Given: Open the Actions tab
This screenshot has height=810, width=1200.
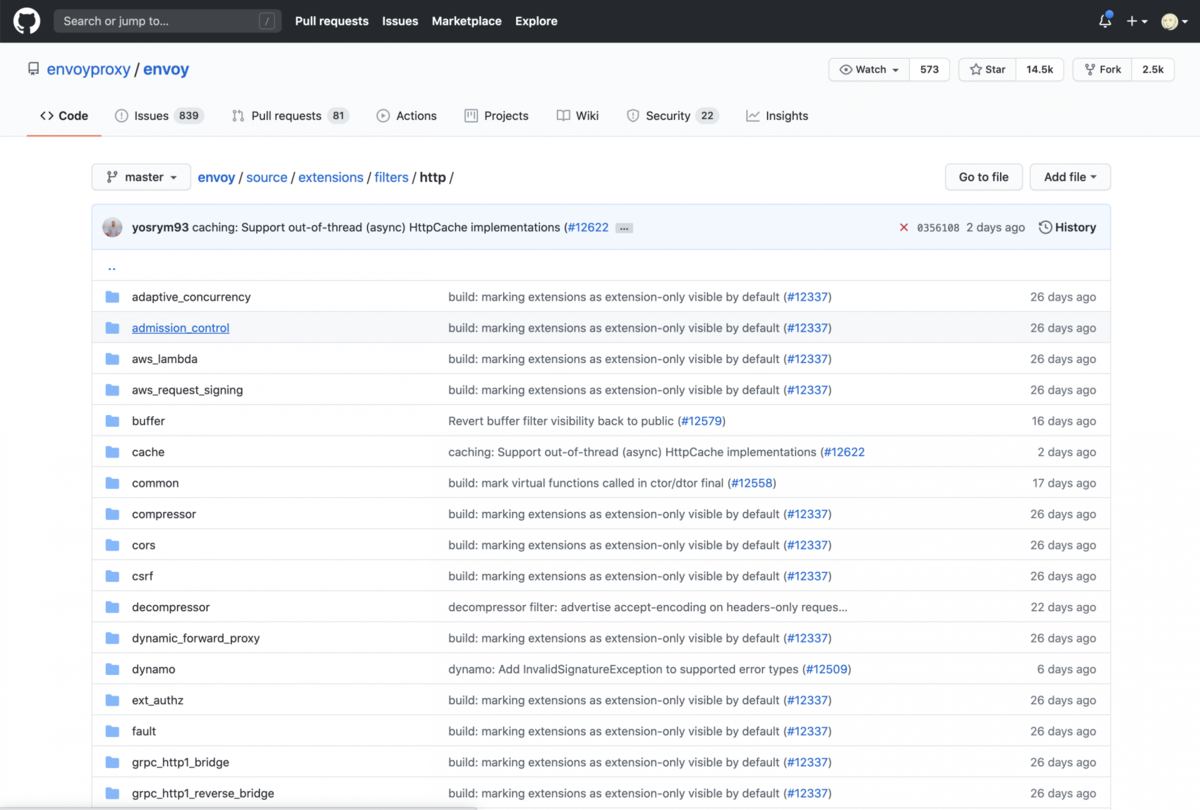Looking at the screenshot, I should [406, 116].
